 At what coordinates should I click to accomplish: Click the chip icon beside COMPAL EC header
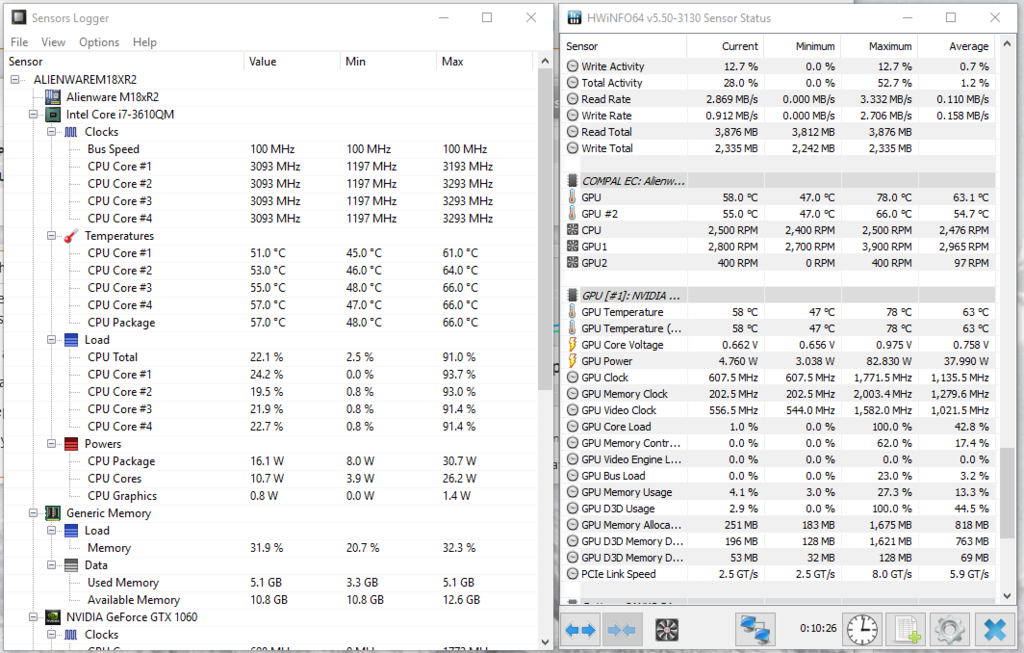pos(573,181)
